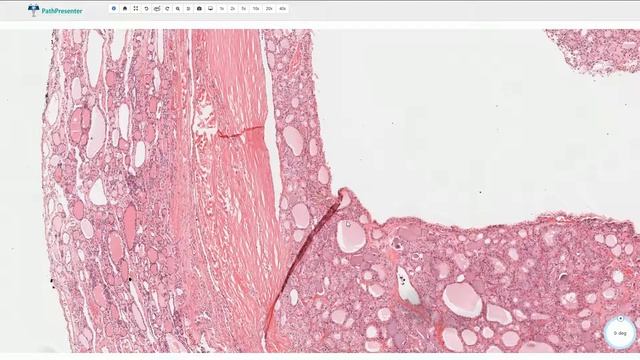
Task: Set magnification to 2x
Action: click(x=233, y=9)
